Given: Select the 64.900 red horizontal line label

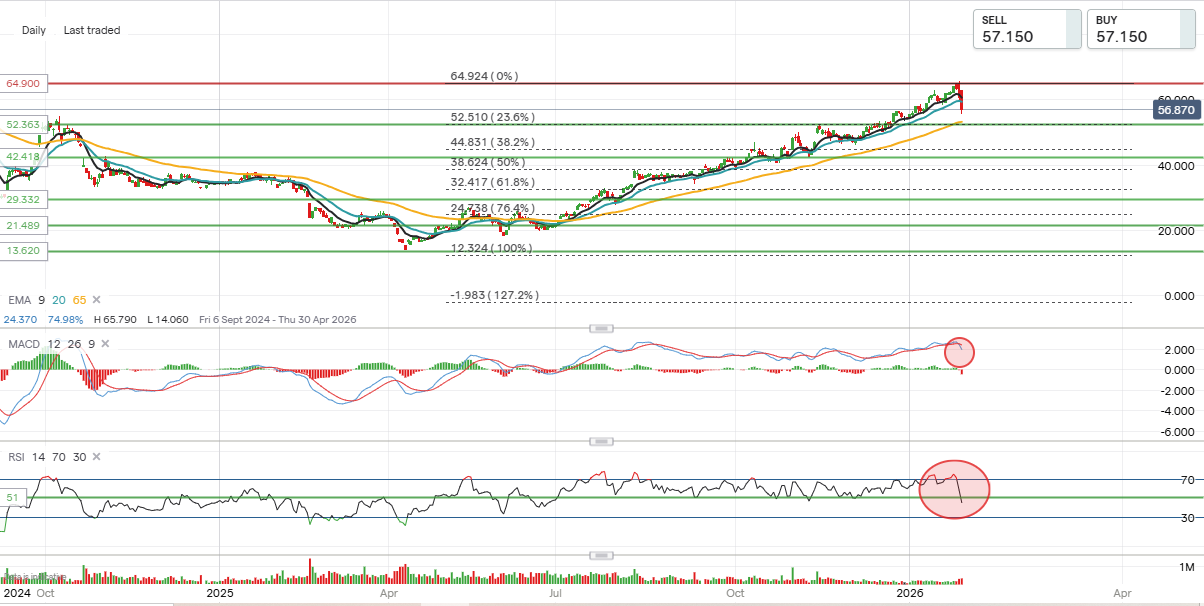Looking at the screenshot, I should [22, 84].
